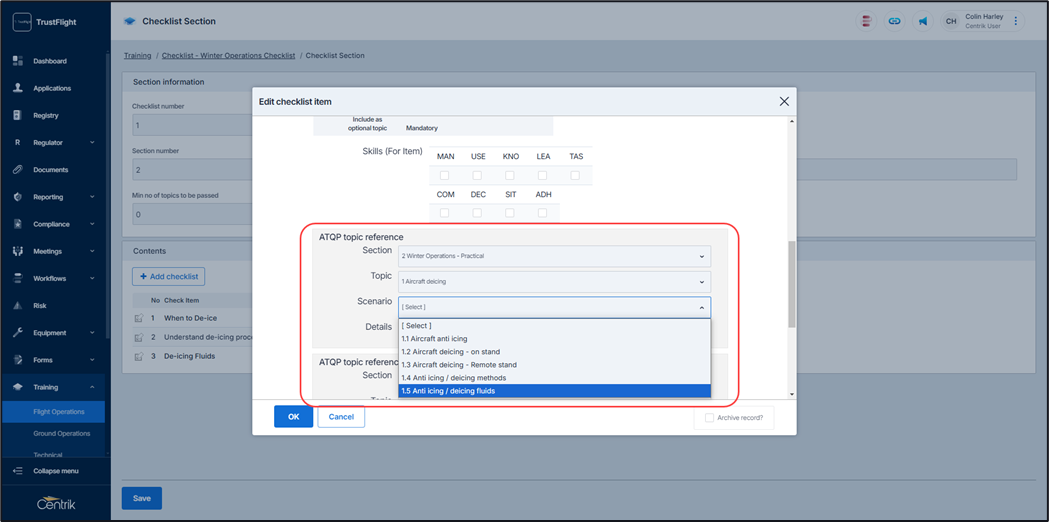
Task: Close the Edit checklist item dialog
Action: pos(784,101)
